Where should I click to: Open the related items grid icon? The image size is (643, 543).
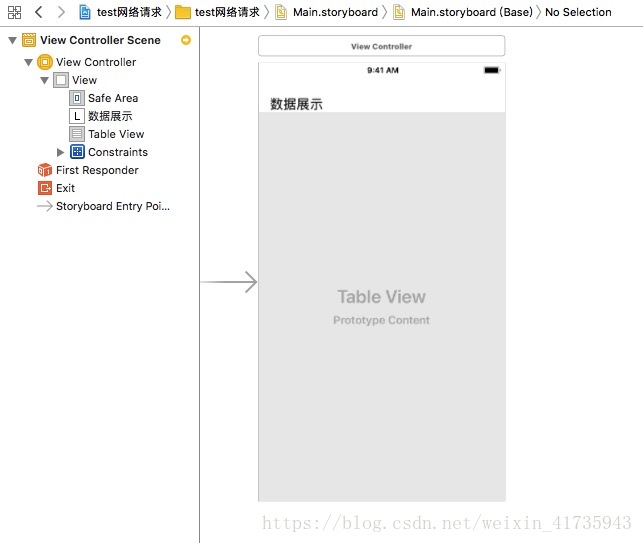pyautogui.click(x=14, y=12)
